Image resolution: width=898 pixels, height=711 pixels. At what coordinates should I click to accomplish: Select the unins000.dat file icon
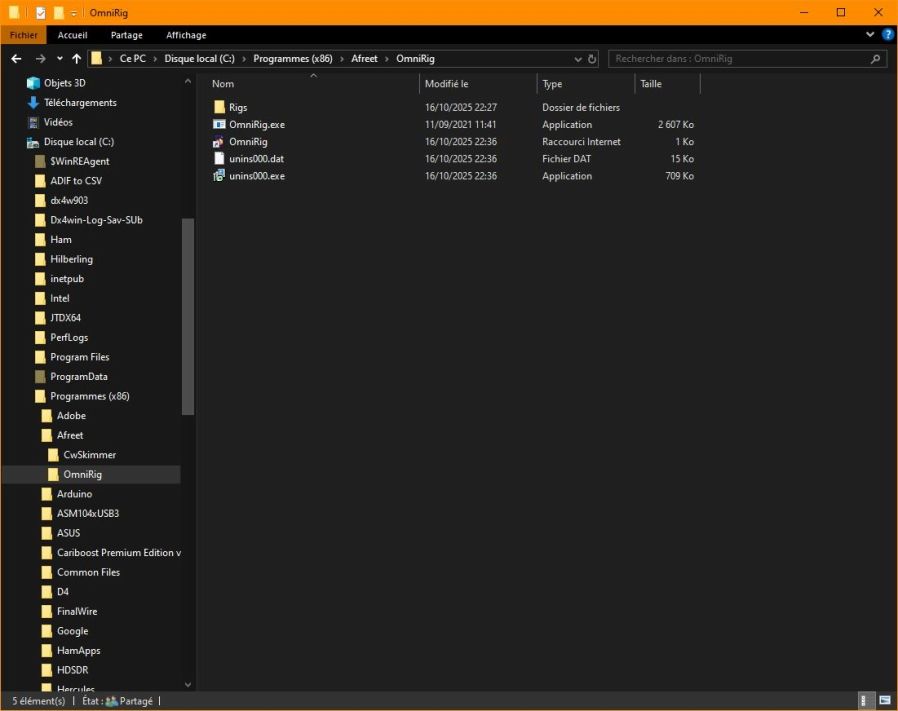point(220,159)
